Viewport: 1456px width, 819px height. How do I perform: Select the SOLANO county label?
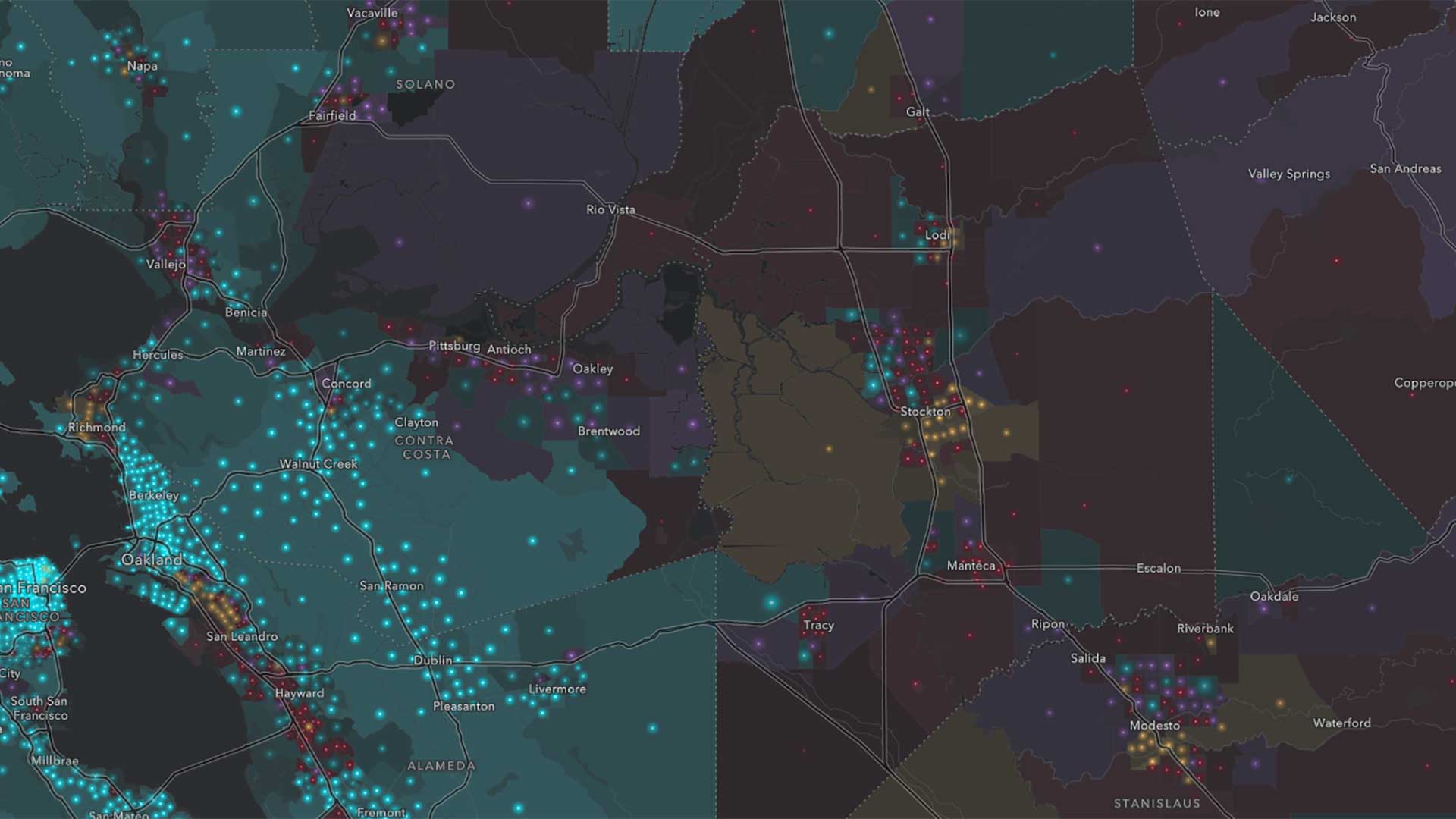(x=425, y=84)
